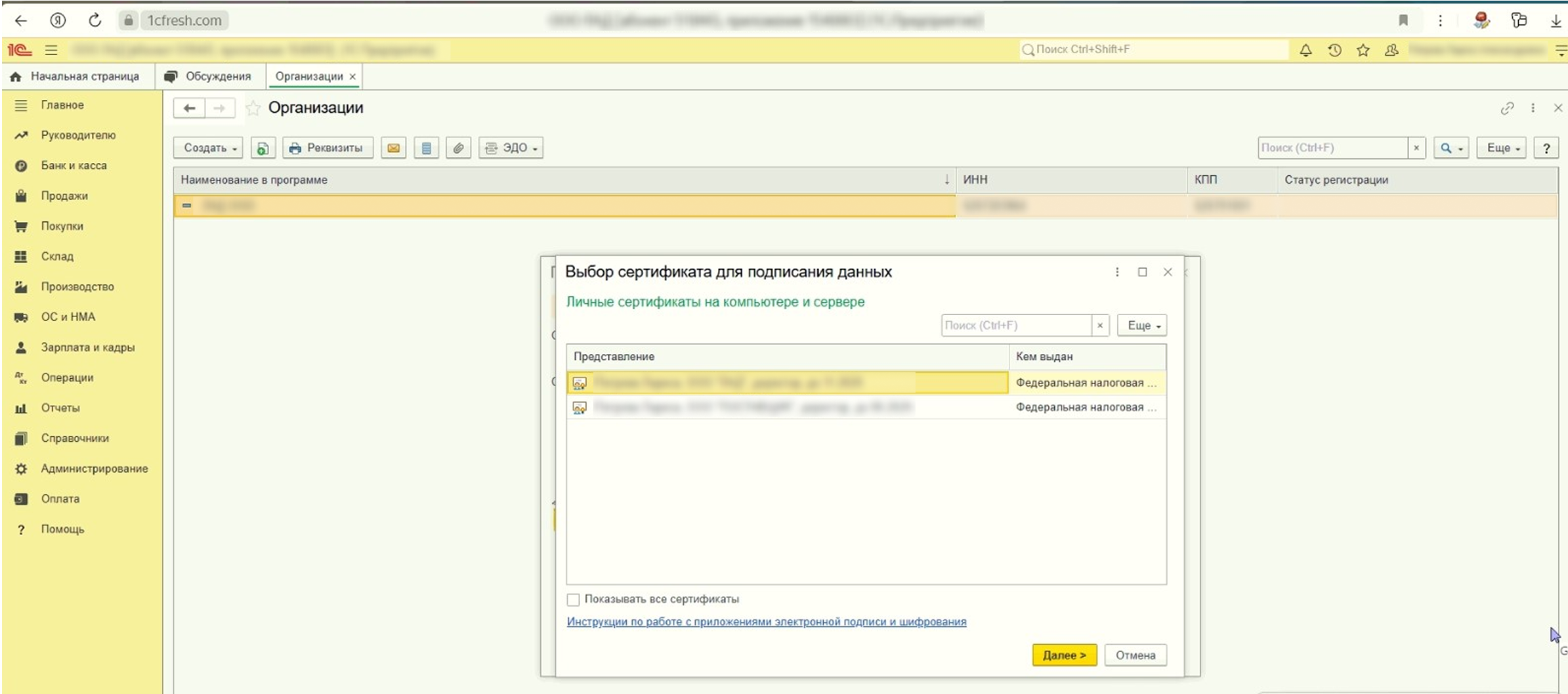Open Еще menu in Организации toolbar

1501,148
